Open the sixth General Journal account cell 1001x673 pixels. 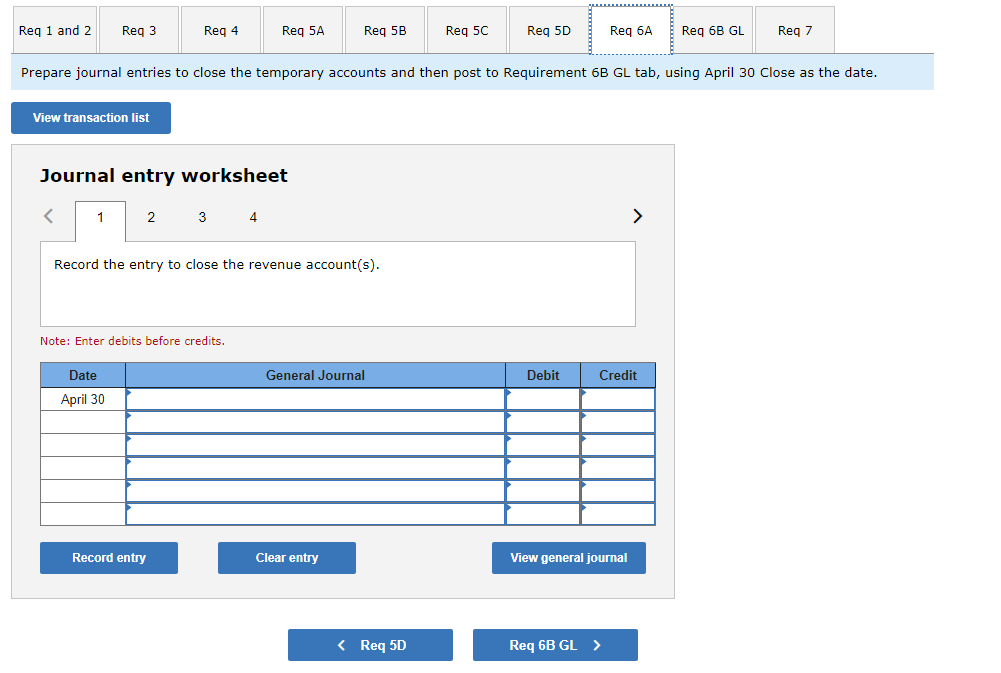click(315, 514)
